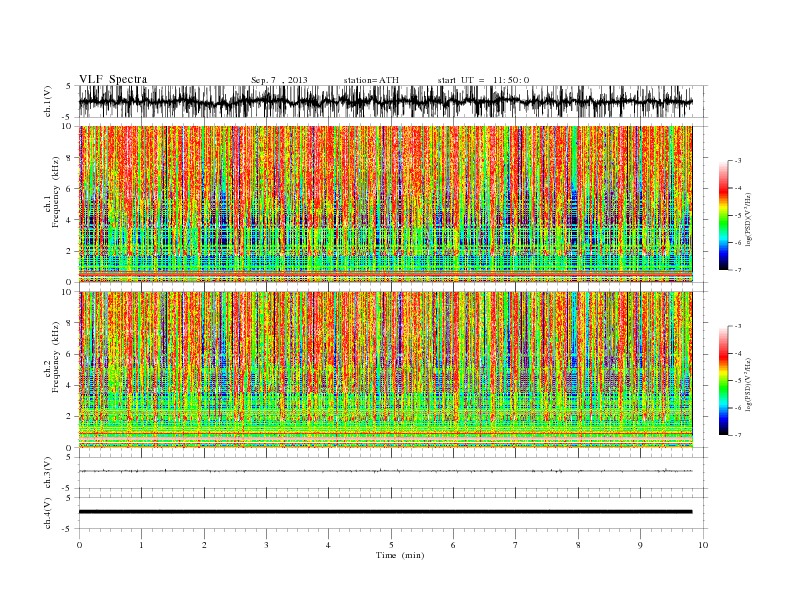
Task: Click the ch.3 flat signal trace
Action: pyautogui.click(x=385, y=471)
